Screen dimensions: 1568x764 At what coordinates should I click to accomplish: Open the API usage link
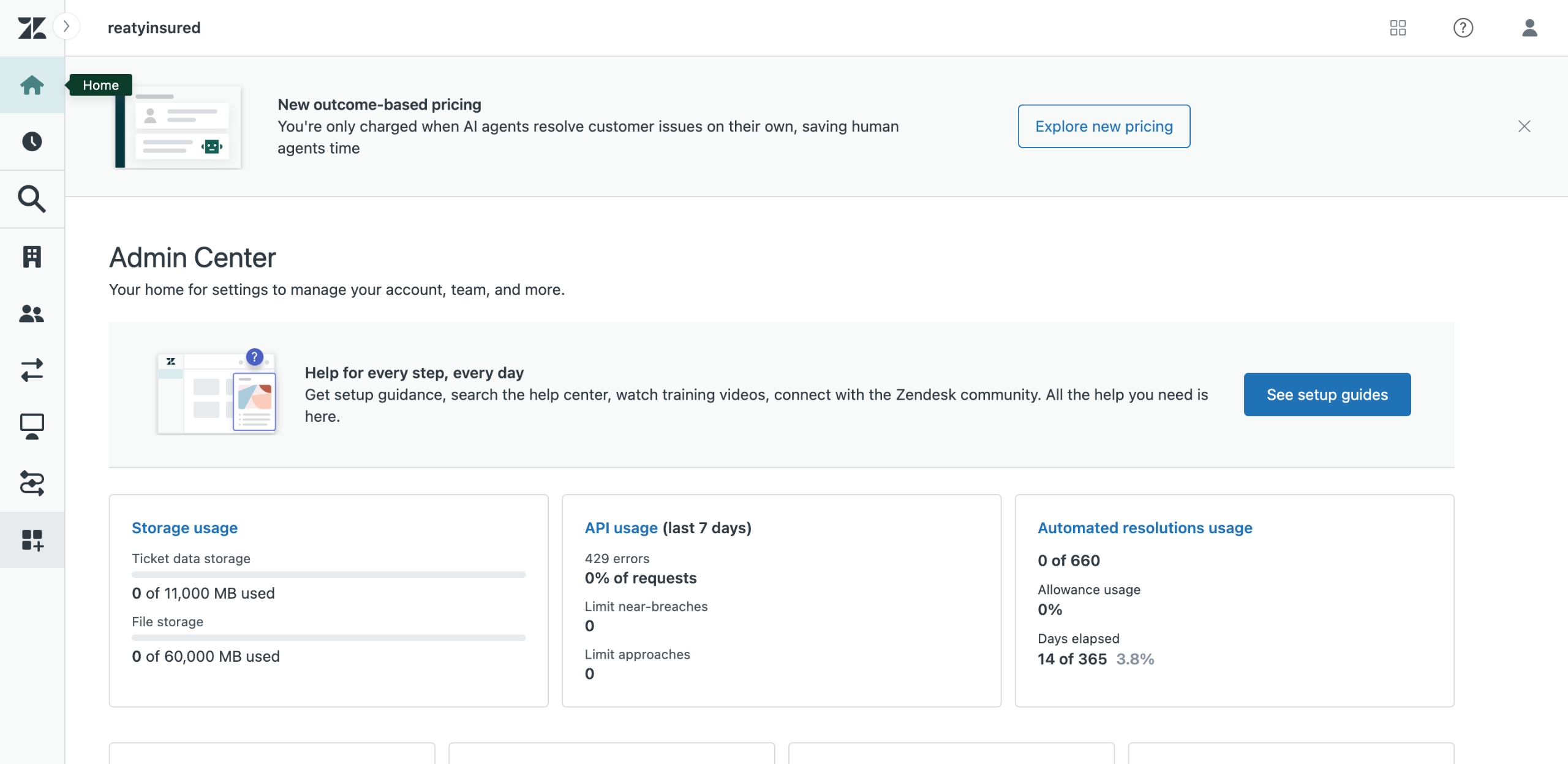[620, 528]
